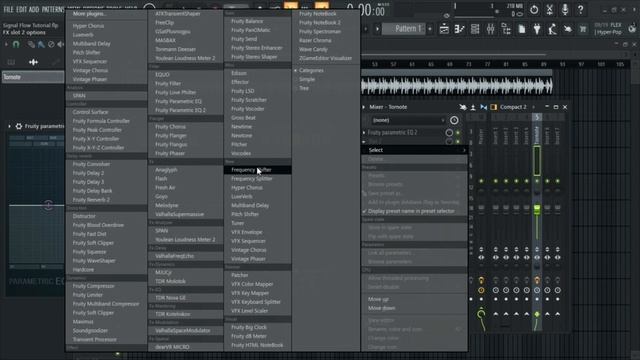This screenshot has height=360, width=640.
Task: Open the Piano roll window icon
Action: click(460, 29)
